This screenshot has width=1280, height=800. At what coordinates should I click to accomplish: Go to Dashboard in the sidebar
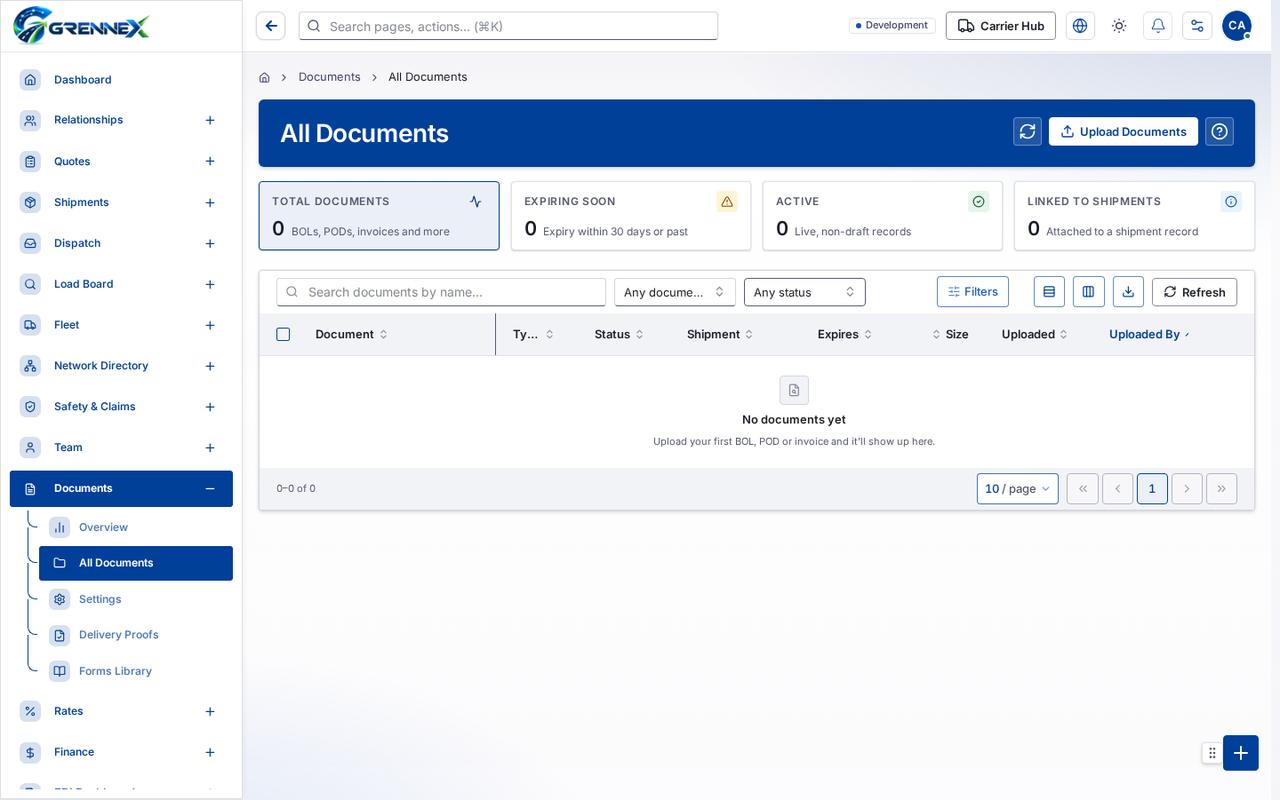[x=121, y=80]
